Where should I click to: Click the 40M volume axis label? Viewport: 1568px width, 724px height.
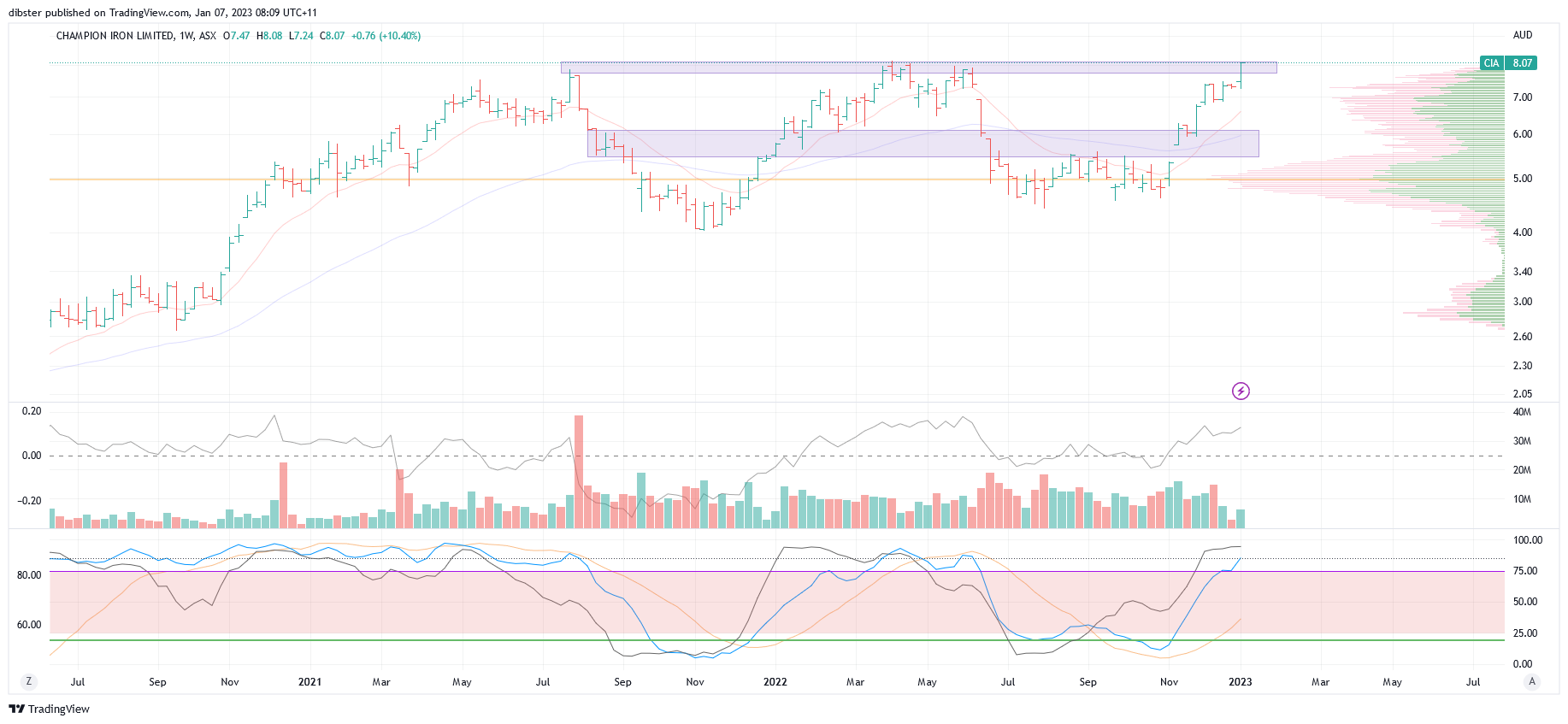(1522, 412)
